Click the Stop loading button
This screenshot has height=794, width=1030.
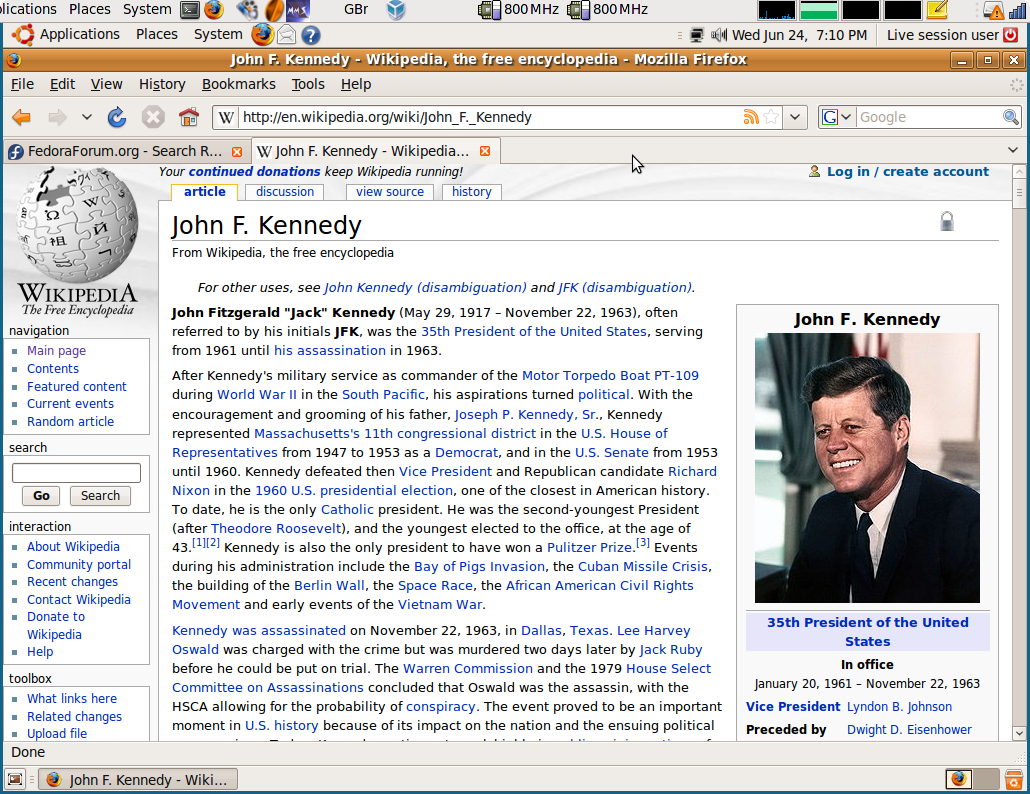point(152,118)
